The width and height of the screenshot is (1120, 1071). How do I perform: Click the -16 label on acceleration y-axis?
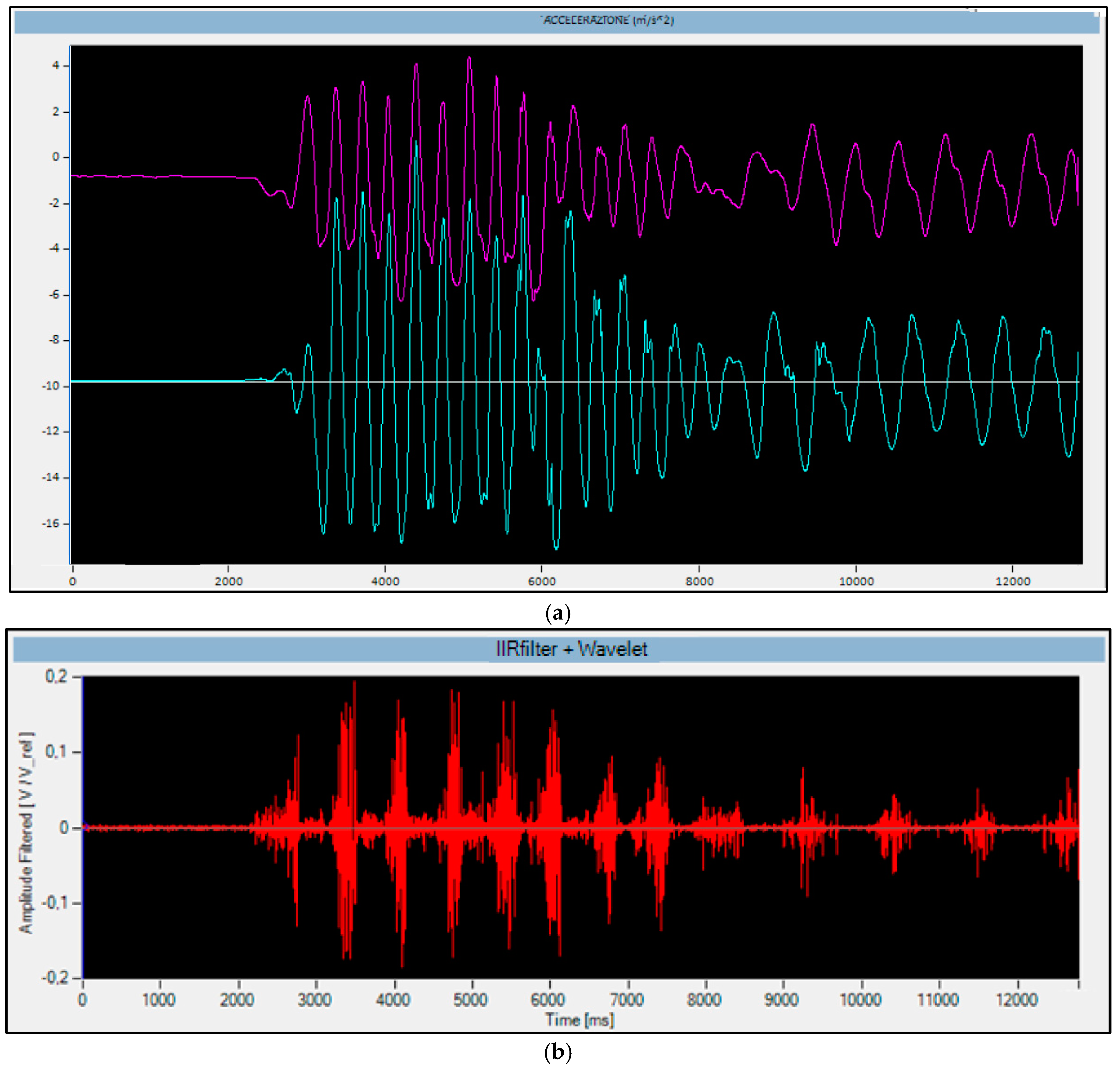(50, 523)
